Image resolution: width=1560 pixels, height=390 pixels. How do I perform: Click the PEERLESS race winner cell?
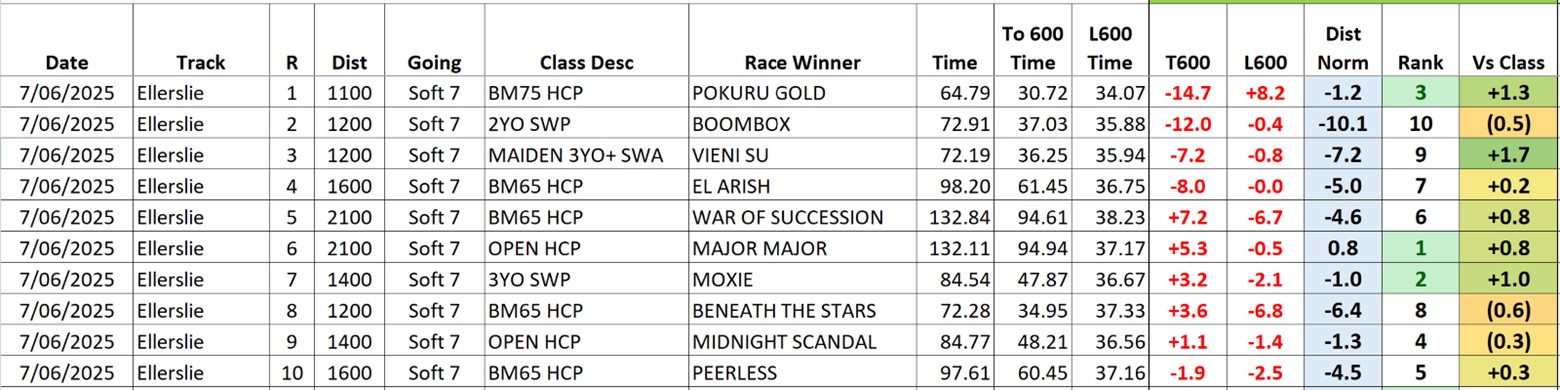click(788, 372)
